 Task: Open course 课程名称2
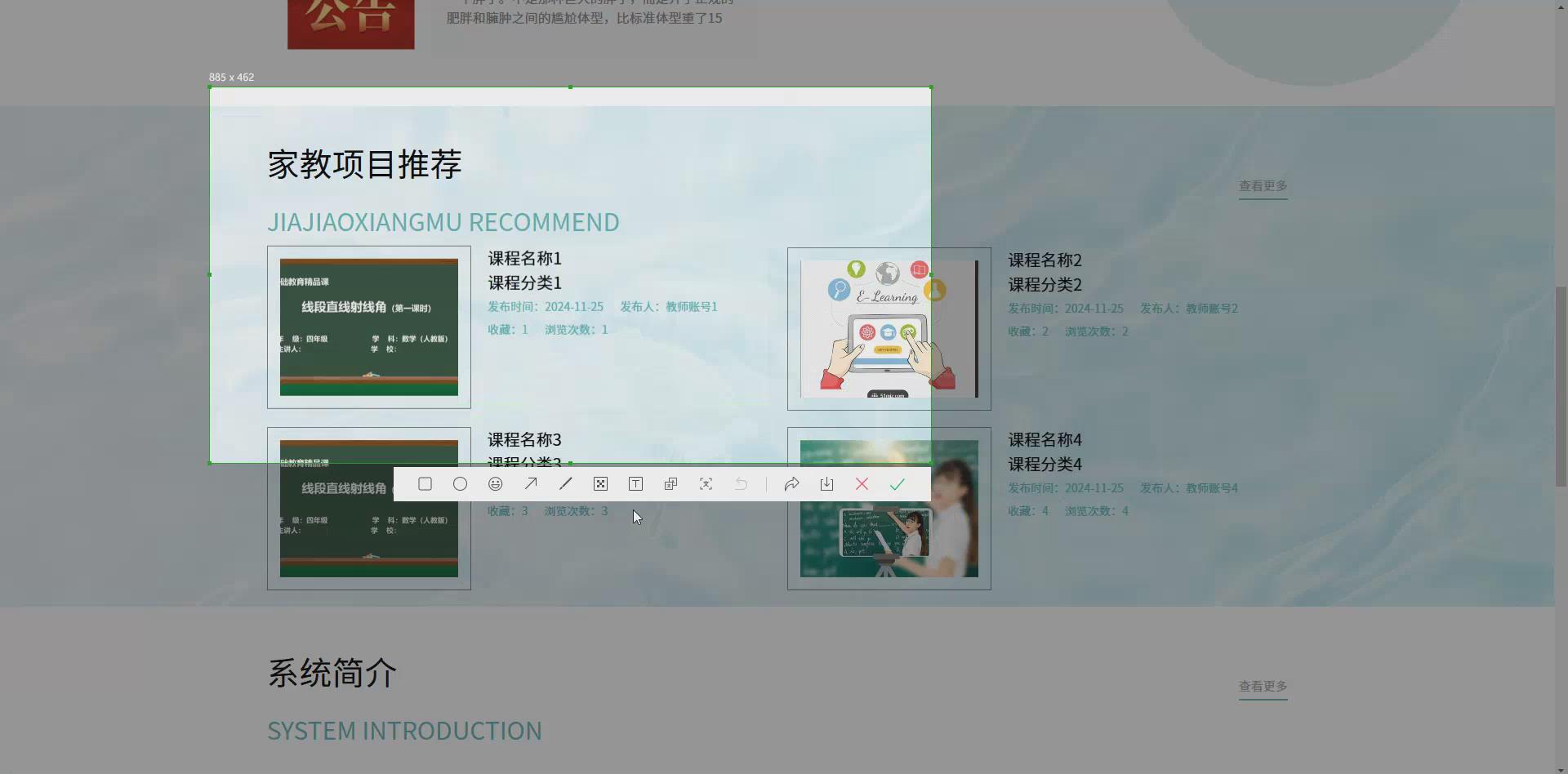(1044, 260)
